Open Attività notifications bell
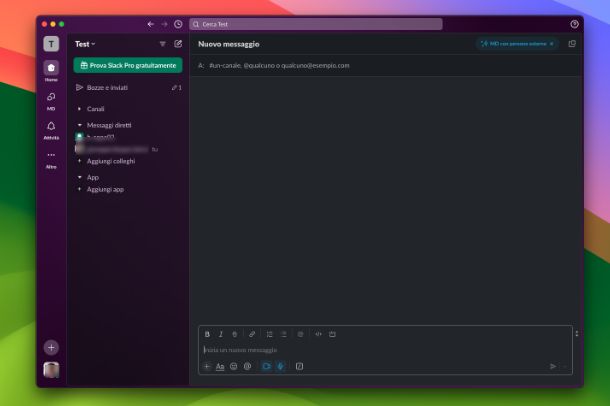The image size is (610, 406). coord(51,130)
